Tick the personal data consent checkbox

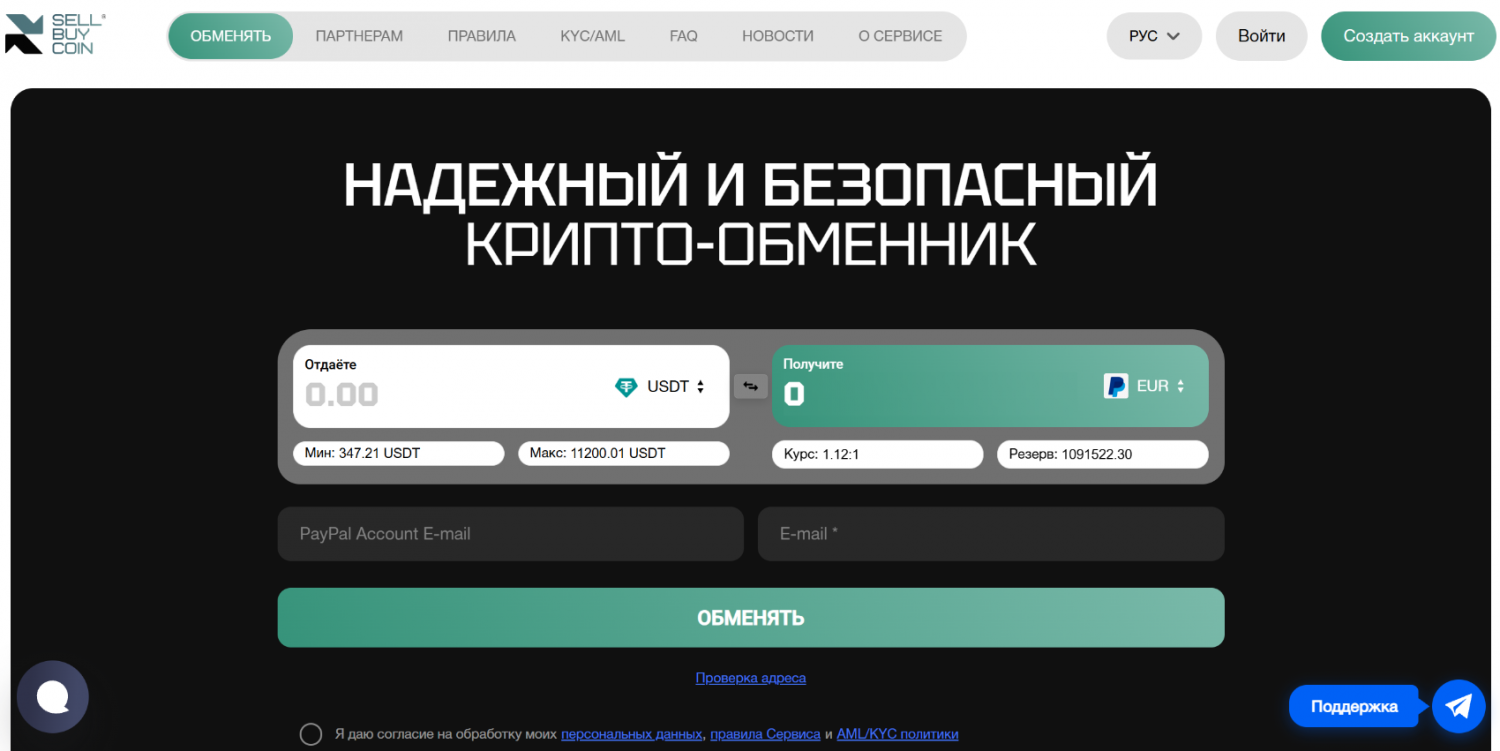click(311, 734)
